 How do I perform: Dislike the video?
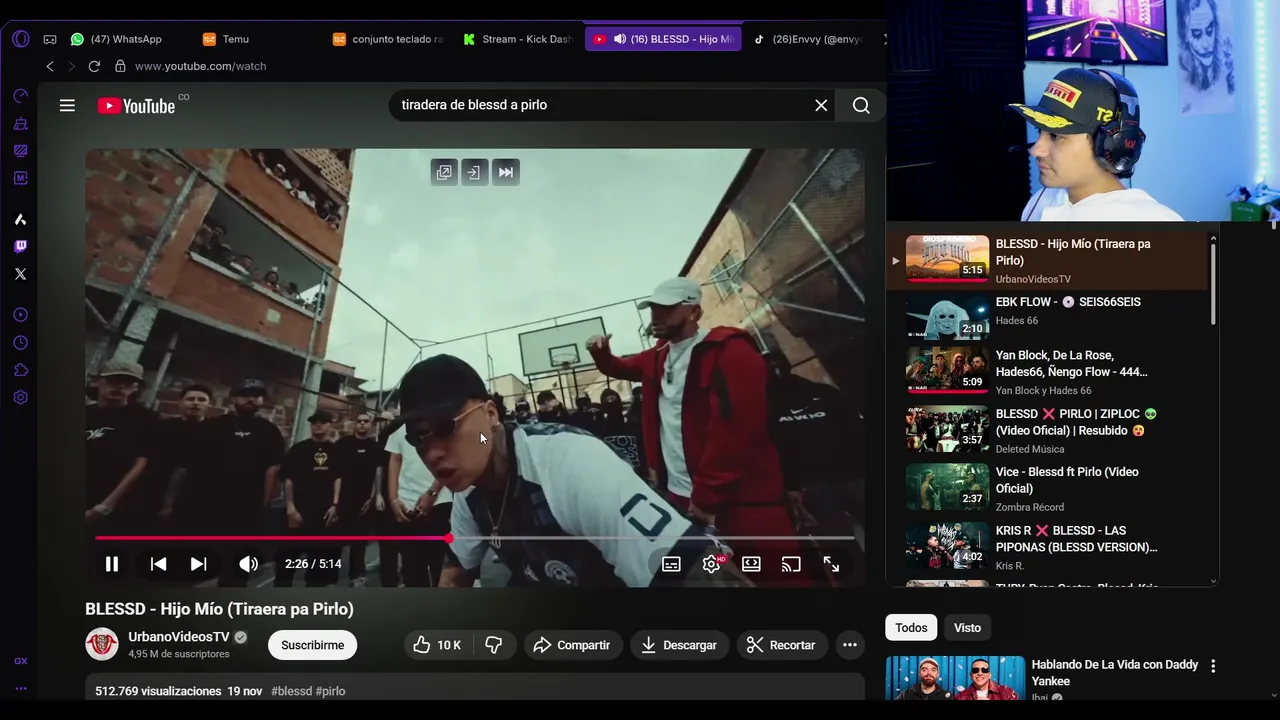(494, 645)
